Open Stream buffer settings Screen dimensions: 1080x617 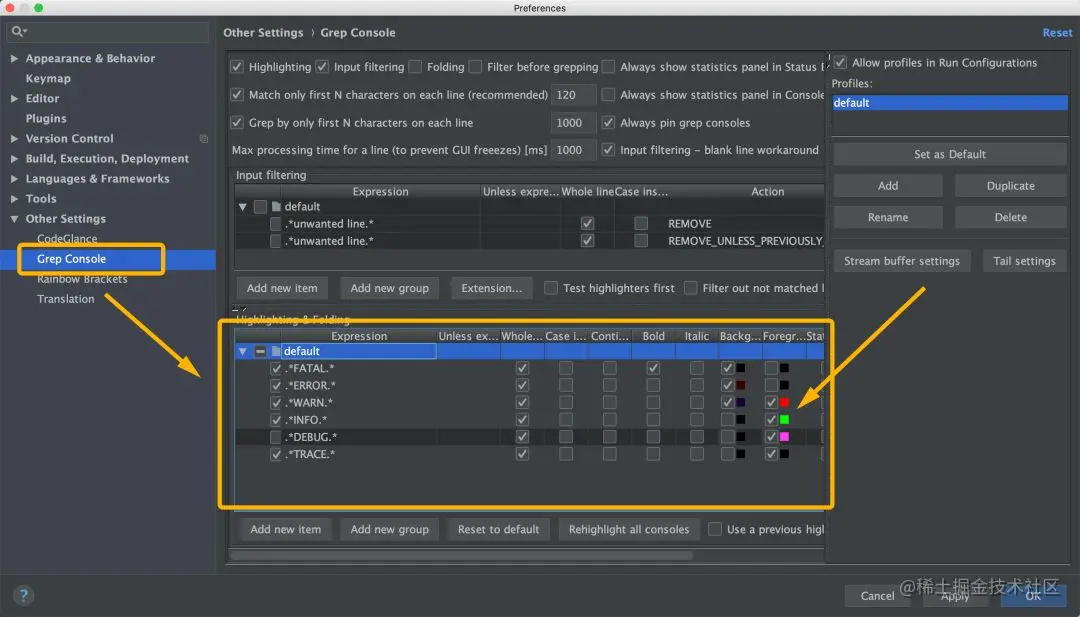click(x=902, y=261)
